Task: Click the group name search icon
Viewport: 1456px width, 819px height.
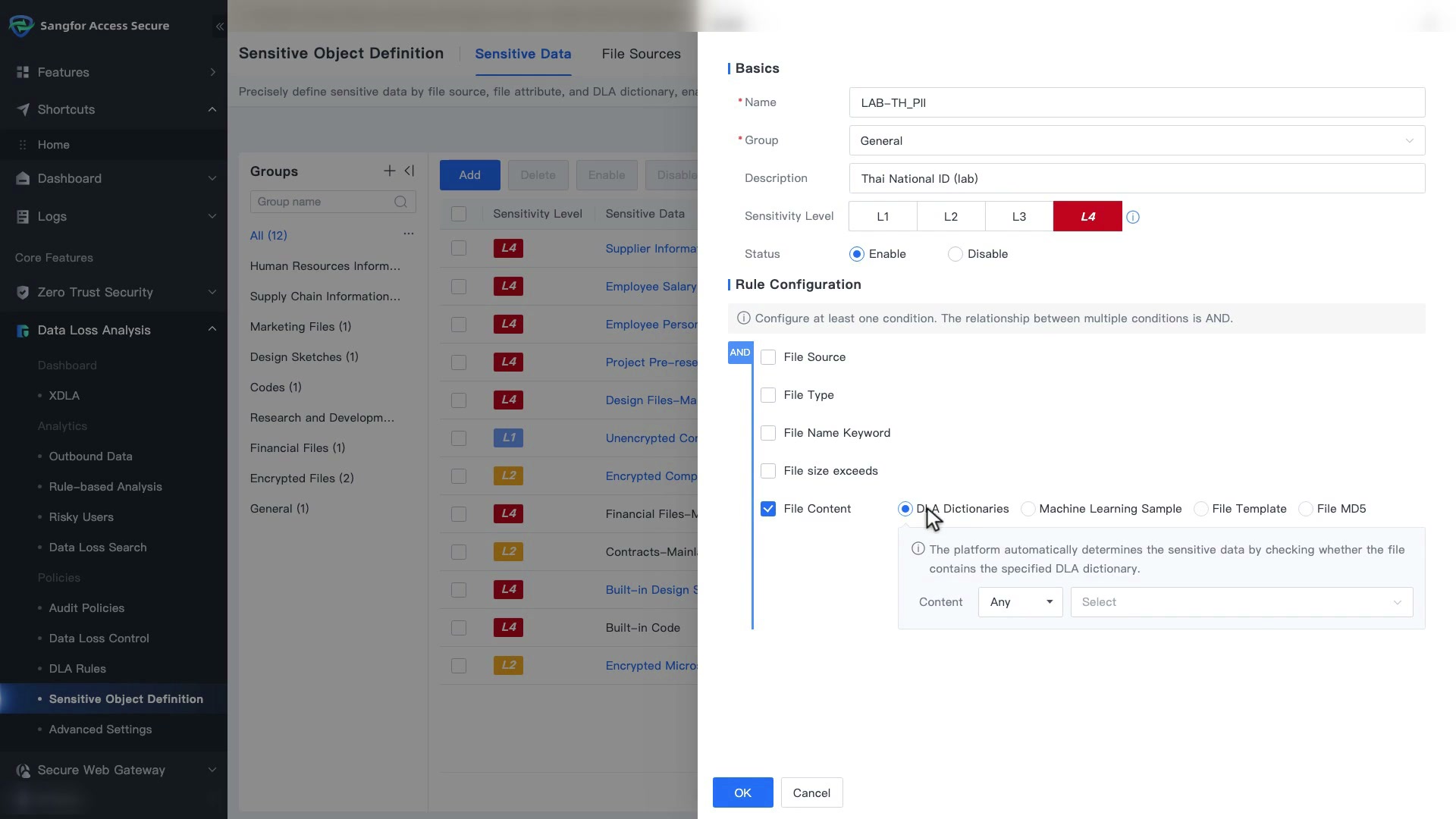Action: [400, 202]
